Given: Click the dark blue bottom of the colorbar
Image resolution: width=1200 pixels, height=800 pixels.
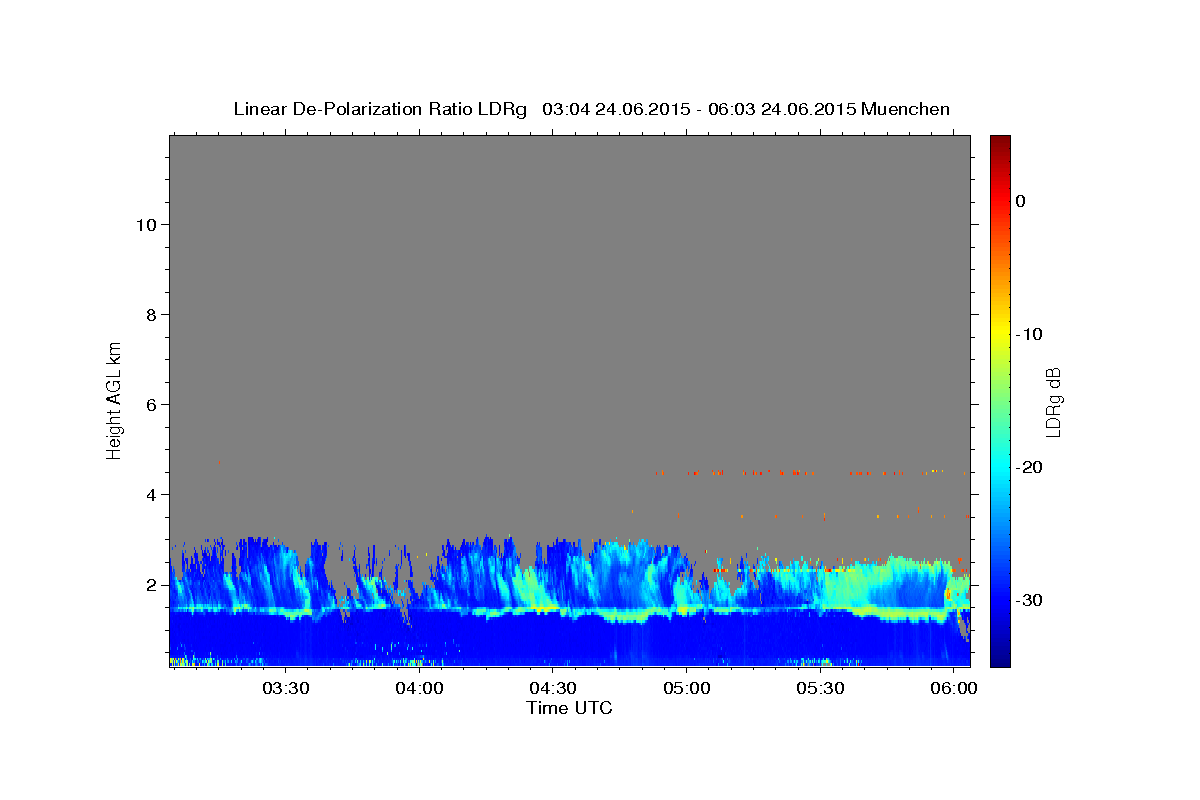Looking at the screenshot, I should (1000, 658).
